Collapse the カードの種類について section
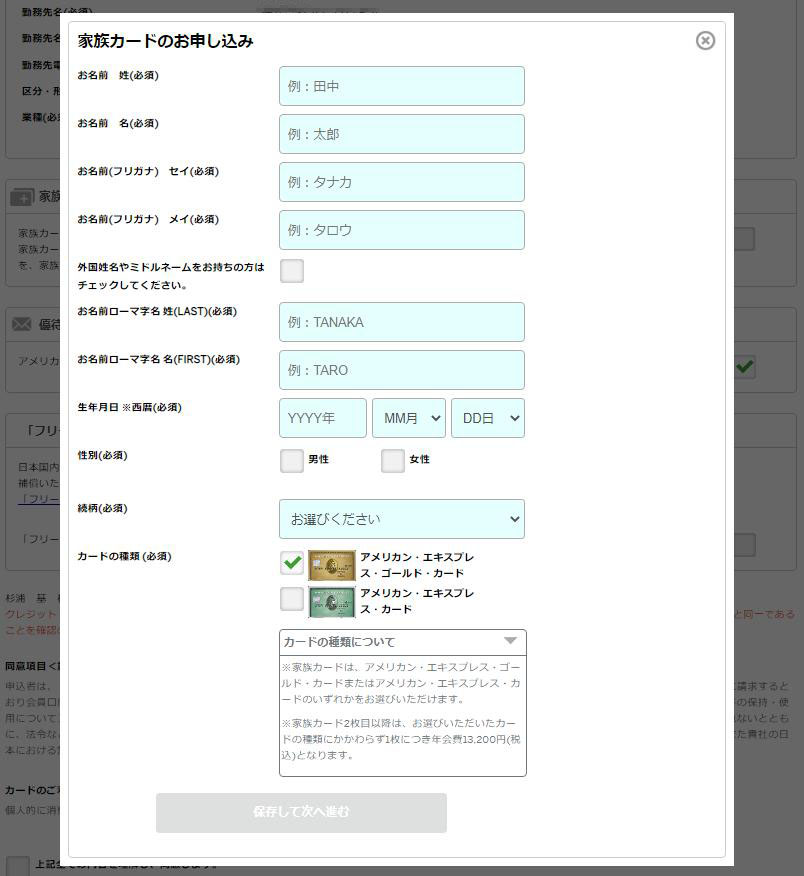The height and width of the screenshot is (876, 804). (x=402, y=642)
